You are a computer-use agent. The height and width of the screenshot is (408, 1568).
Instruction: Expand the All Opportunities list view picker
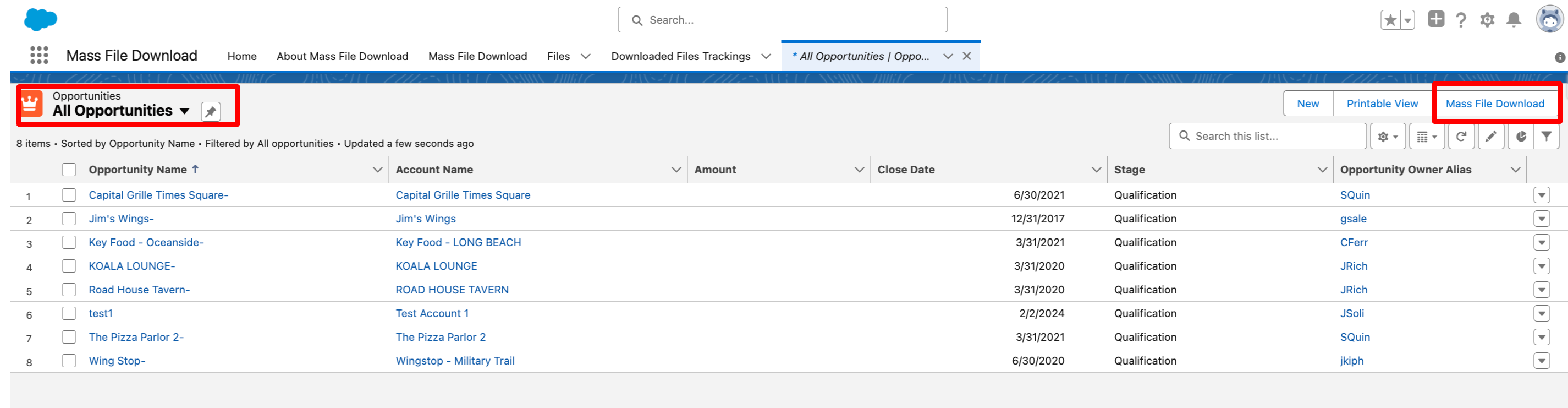coord(184,111)
